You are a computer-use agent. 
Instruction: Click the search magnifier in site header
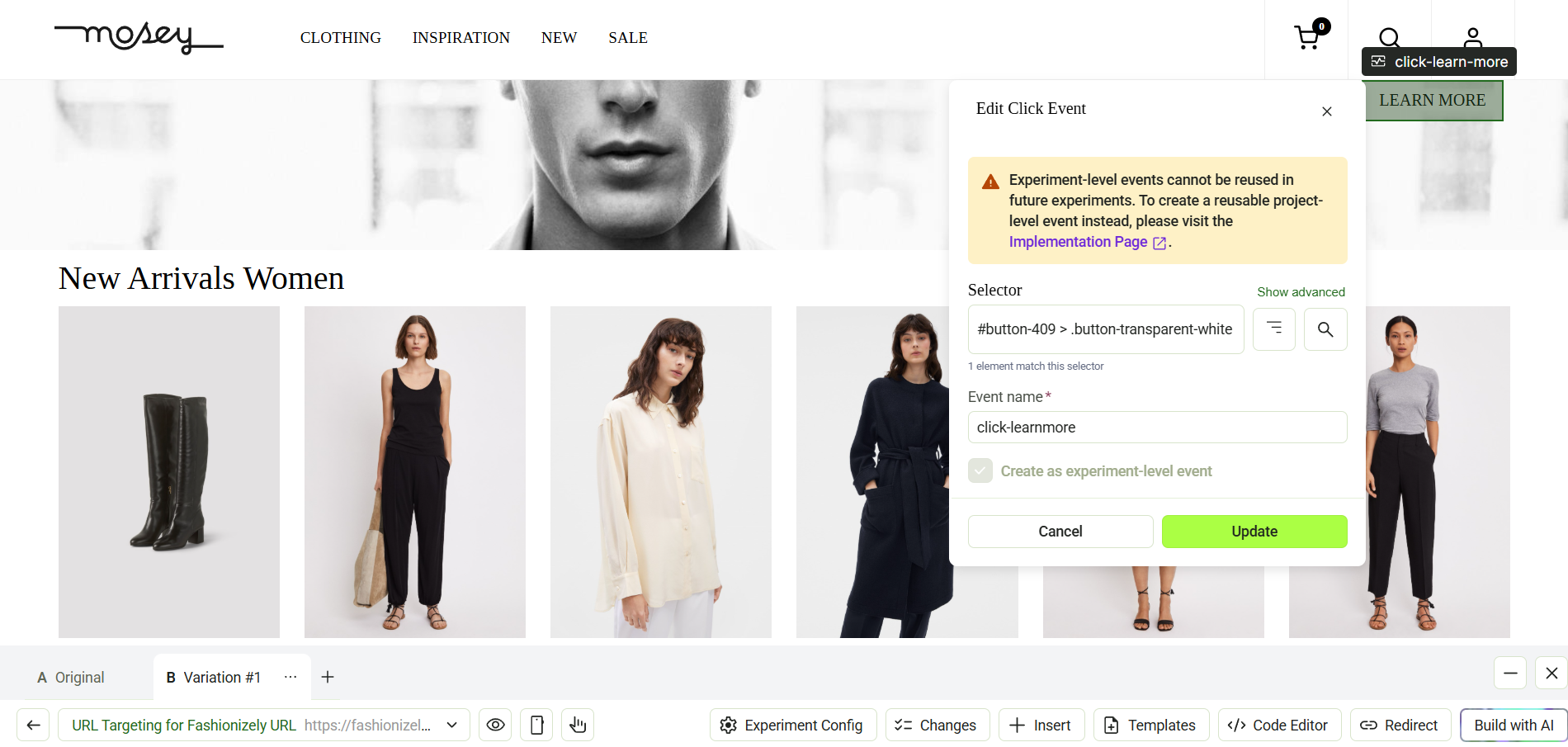coord(1389,37)
